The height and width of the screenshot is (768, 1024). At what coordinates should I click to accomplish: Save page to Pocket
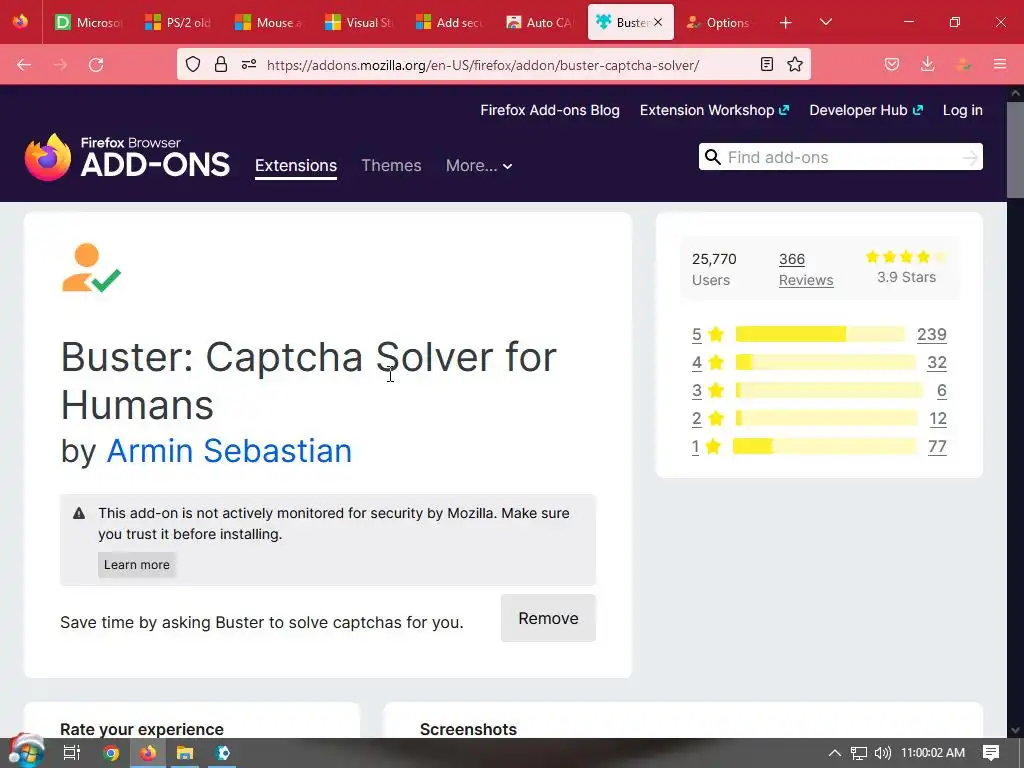coord(891,64)
